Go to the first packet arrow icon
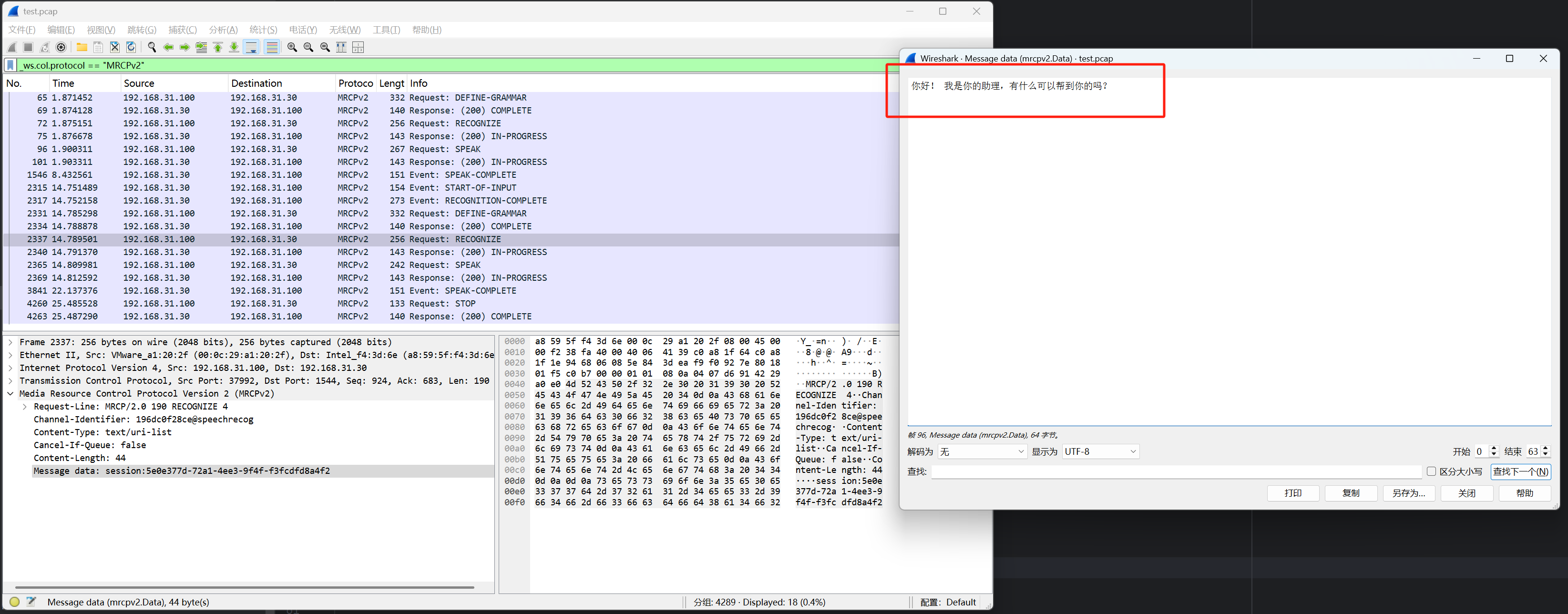Screen dimensions: 1568x614 point(218,48)
